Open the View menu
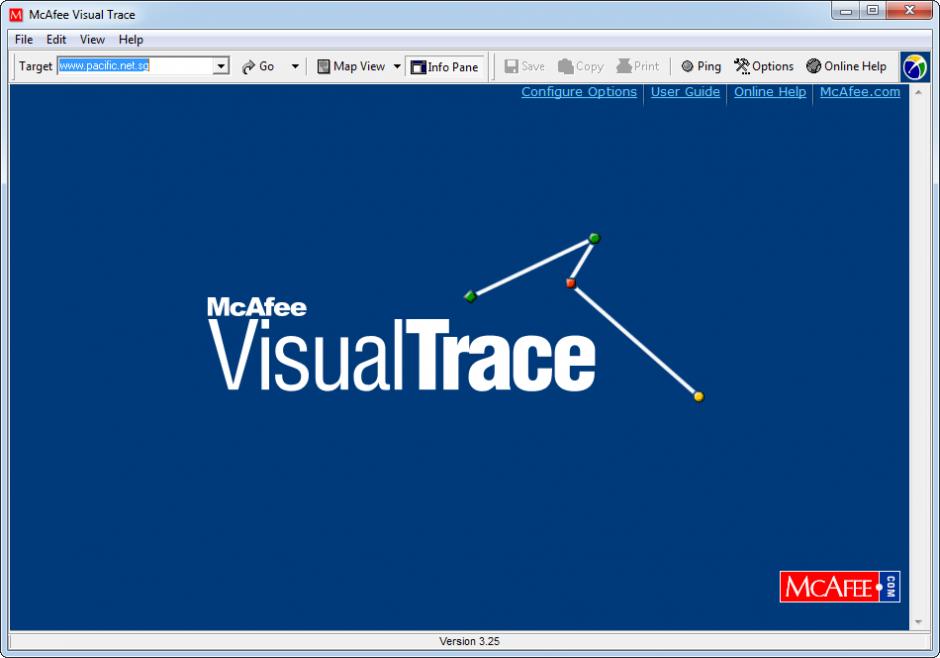Image resolution: width=940 pixels, height=658 pixels. pyautogui.click(x=92, y=40)
